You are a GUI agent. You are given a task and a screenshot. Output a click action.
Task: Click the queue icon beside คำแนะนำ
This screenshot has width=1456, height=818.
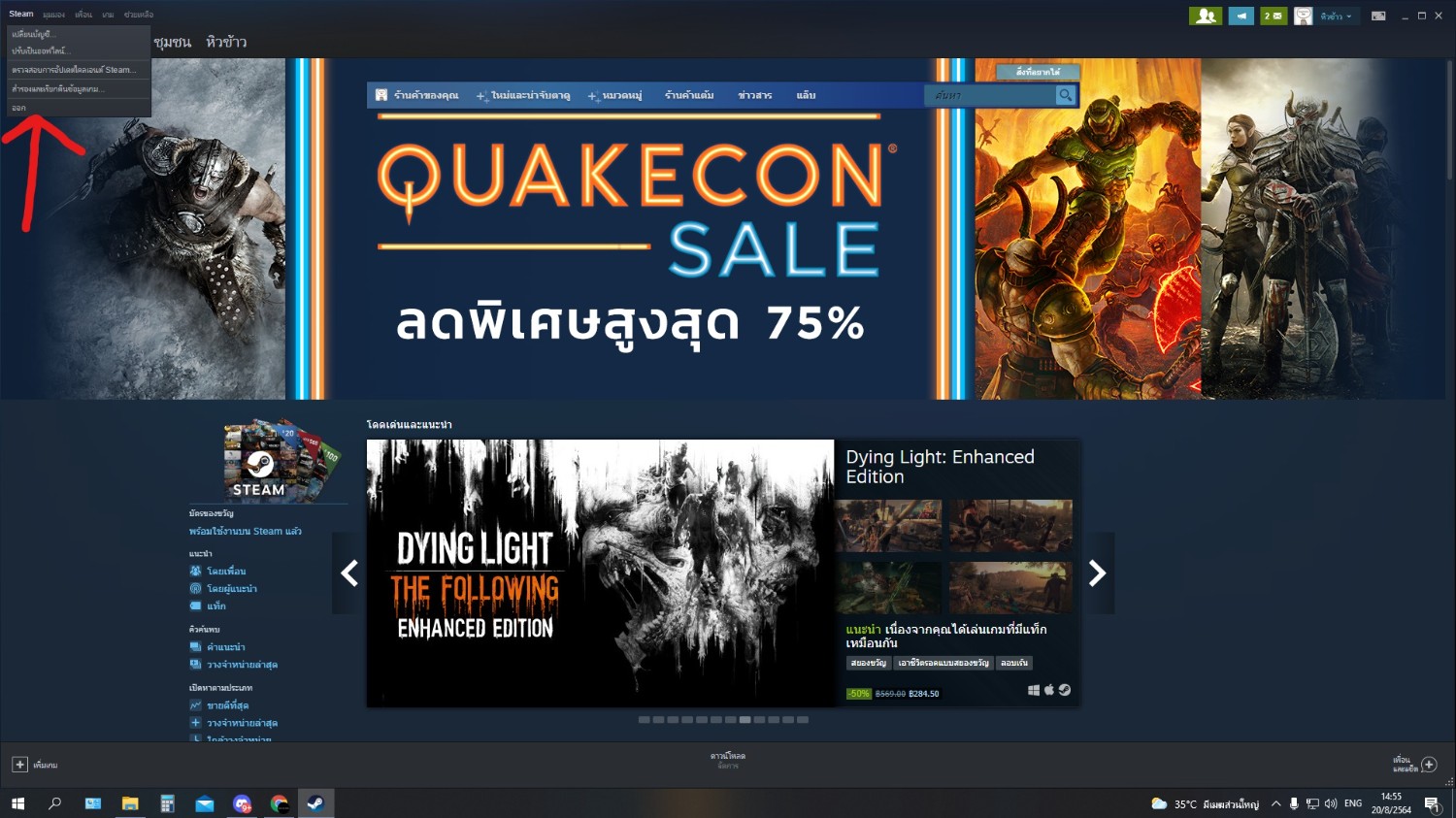[195, 646]
